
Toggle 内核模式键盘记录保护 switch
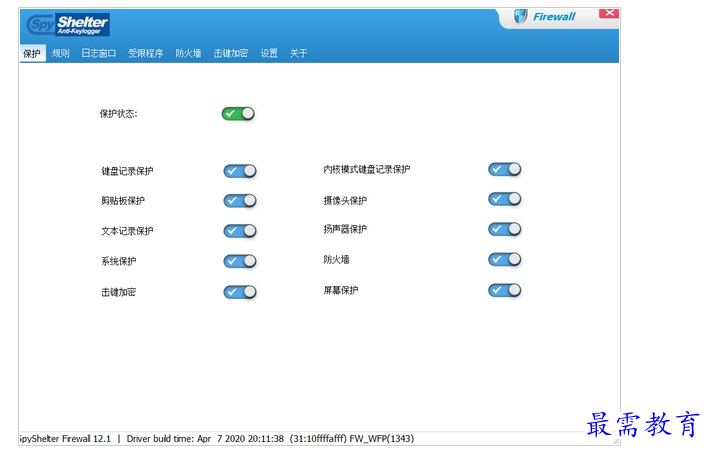(x=504, y=169)
